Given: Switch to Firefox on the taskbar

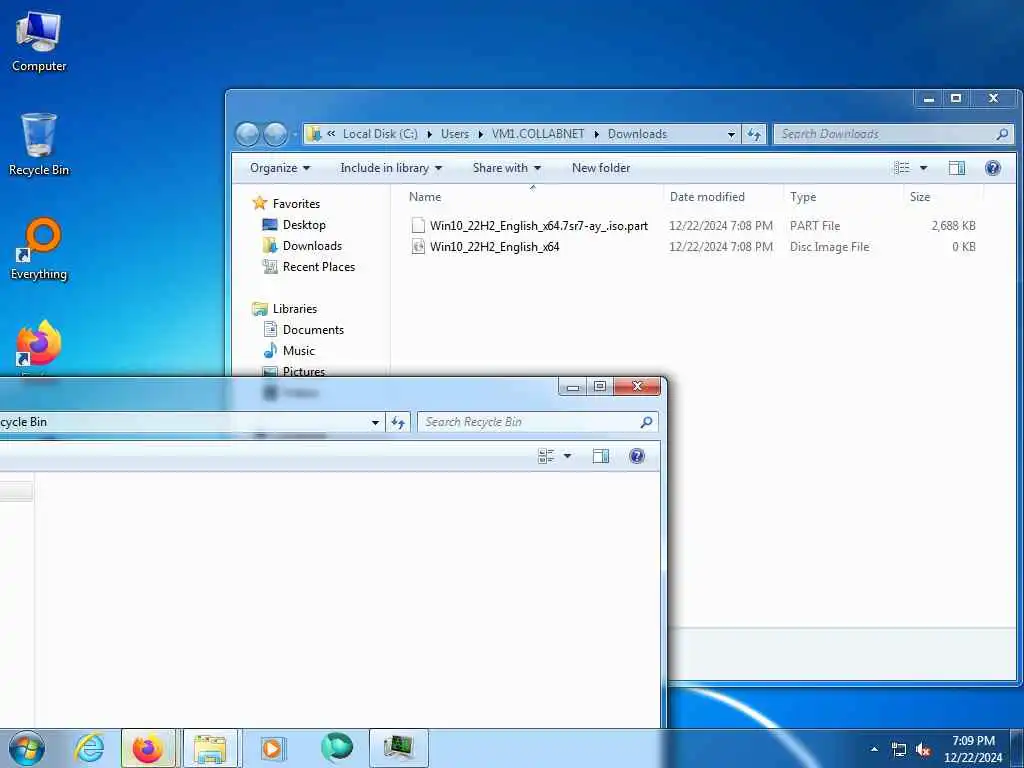Looking at the screenshot, I should tap(148, 748).
